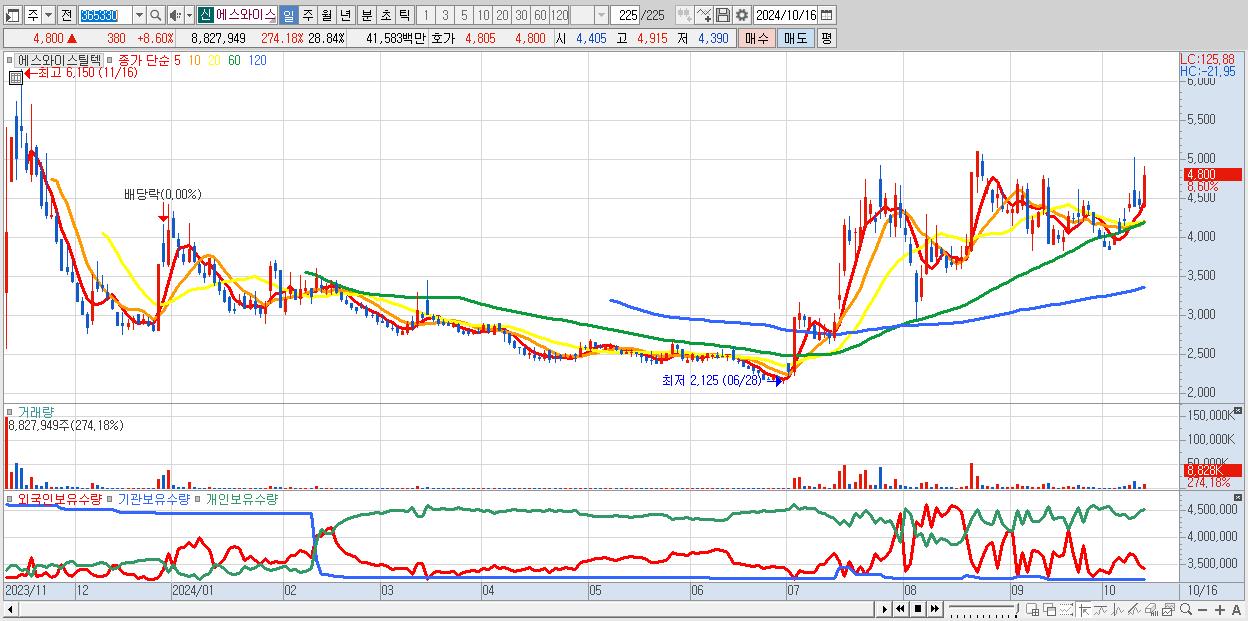Click the 5-day moving average legend
This screenshot has width=1248, height=621.
(177, 60)
